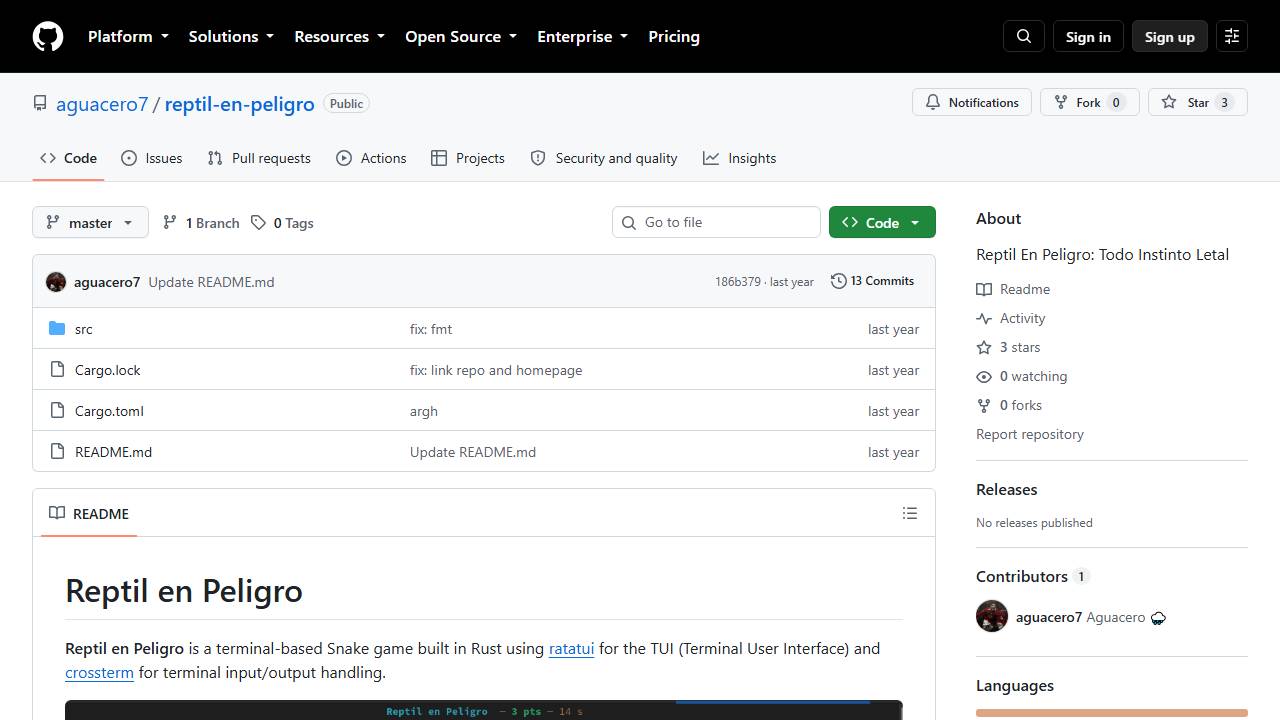This screenshot has width=1280, height=720.
Task: Expand the Resources menu
Action: click(x=339, y=37)
